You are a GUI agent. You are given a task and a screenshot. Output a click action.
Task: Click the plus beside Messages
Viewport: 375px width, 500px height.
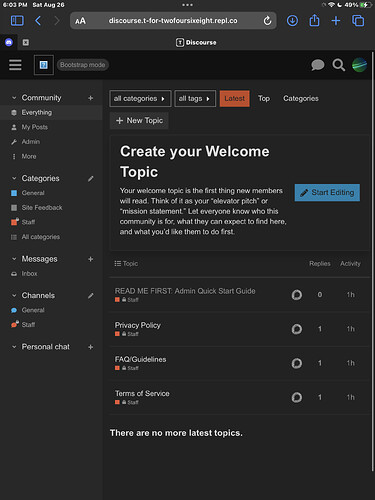coord(90,259)
